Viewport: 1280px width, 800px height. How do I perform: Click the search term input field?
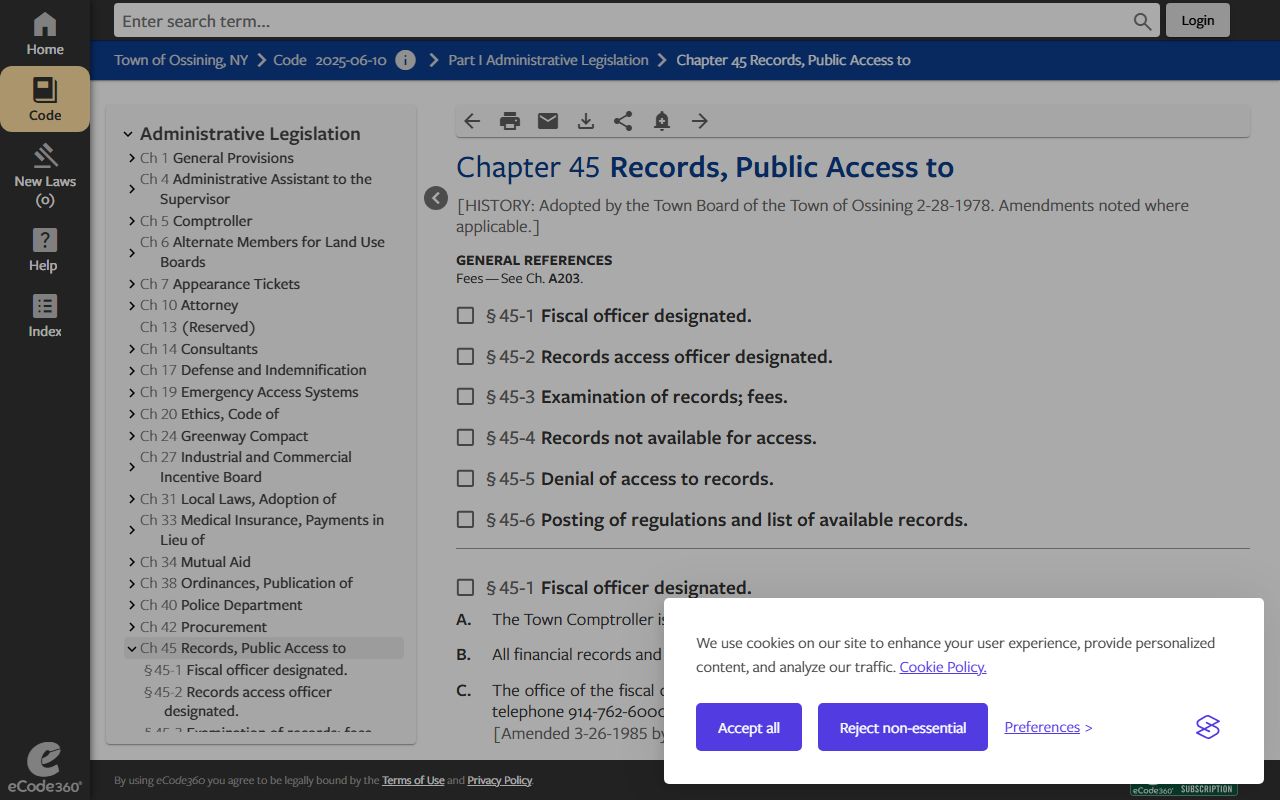coord(620,21)
